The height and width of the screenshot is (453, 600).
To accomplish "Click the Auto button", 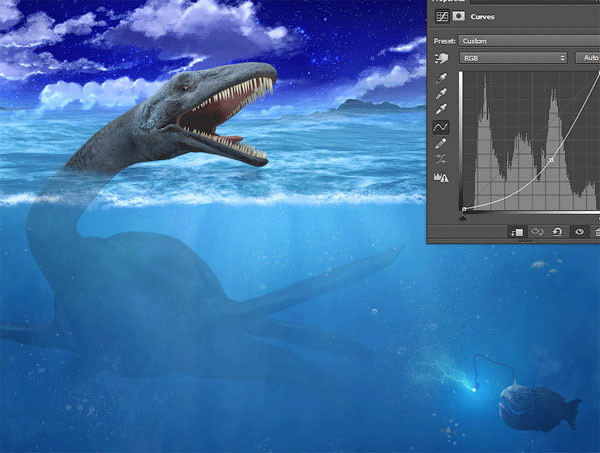I will click(589, 58).
